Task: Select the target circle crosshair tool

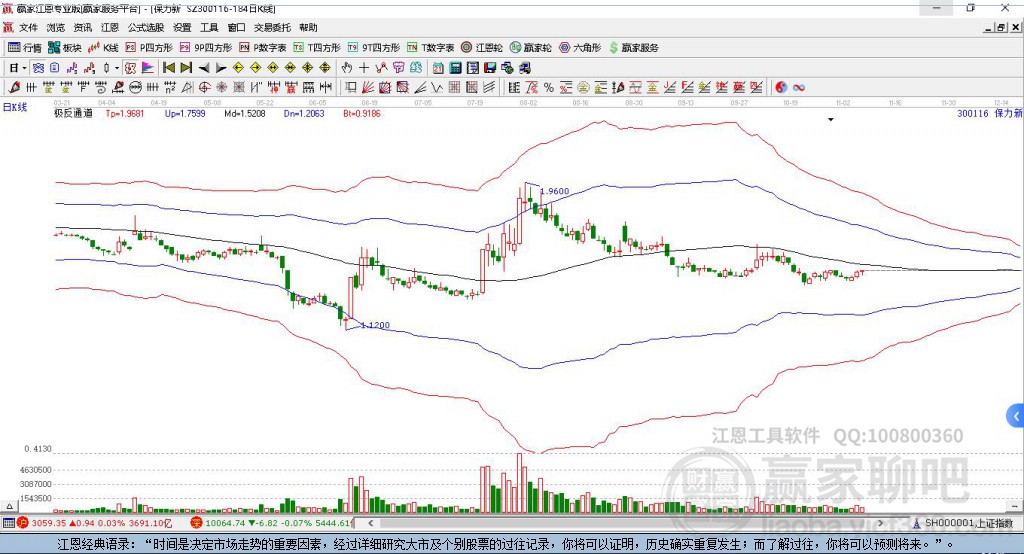Action: click(204, 88)
